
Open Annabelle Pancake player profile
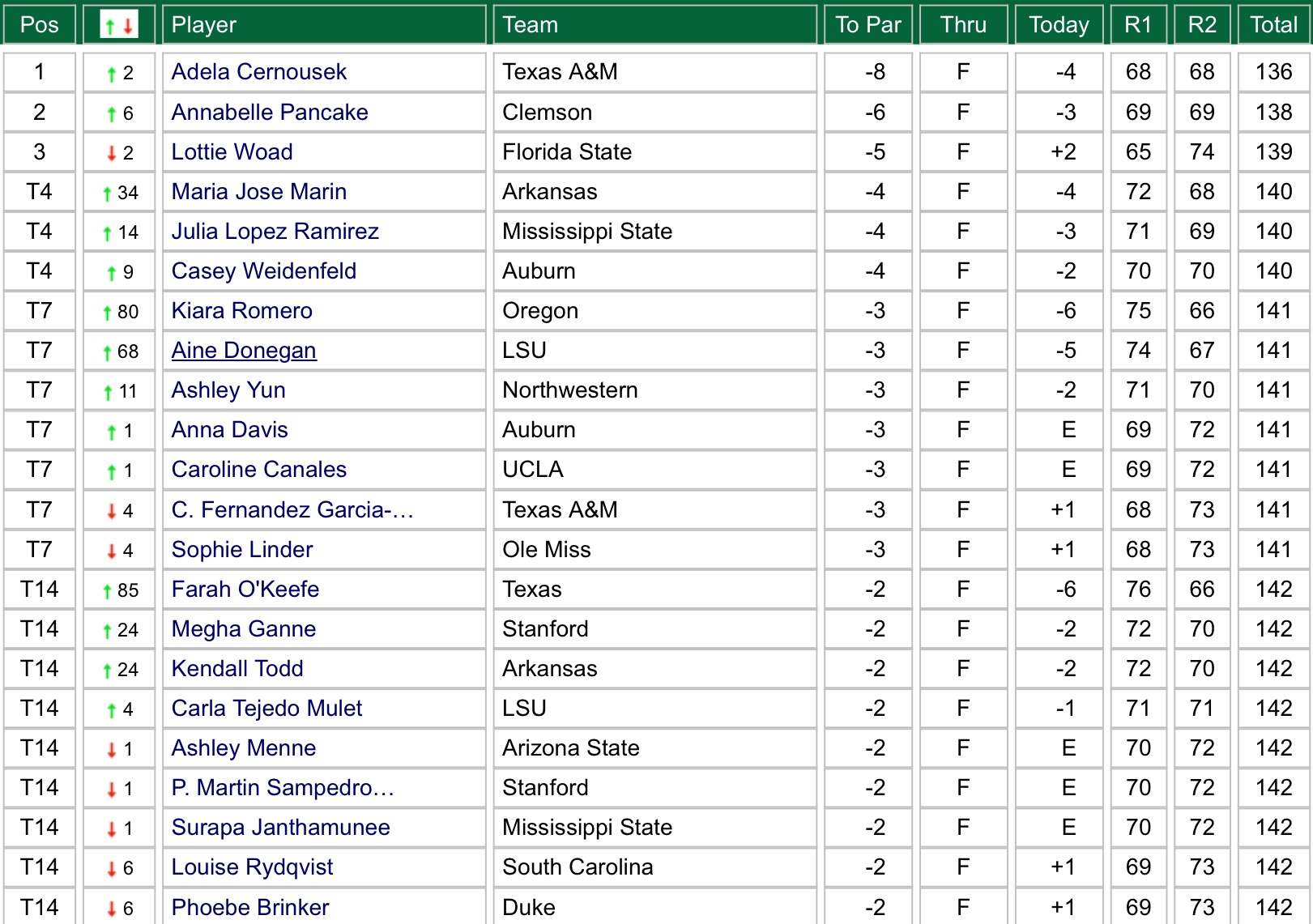270,113
